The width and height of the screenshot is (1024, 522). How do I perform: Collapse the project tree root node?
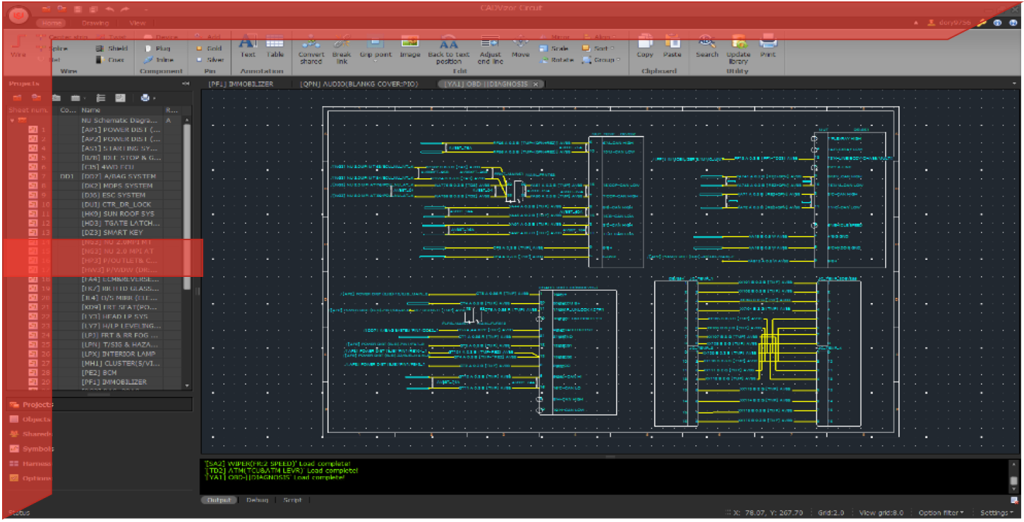[x=12, y=120]
